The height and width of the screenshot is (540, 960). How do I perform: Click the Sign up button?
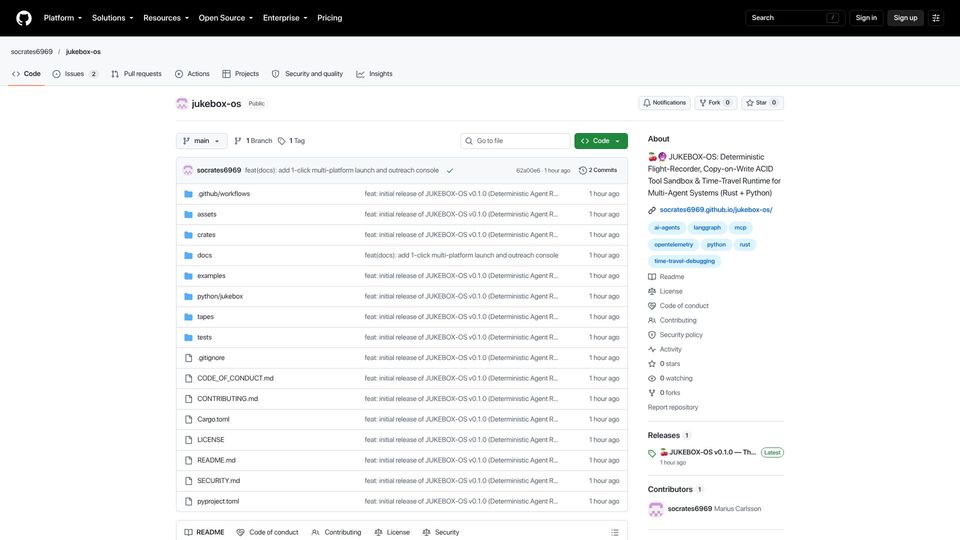(905, 18)
